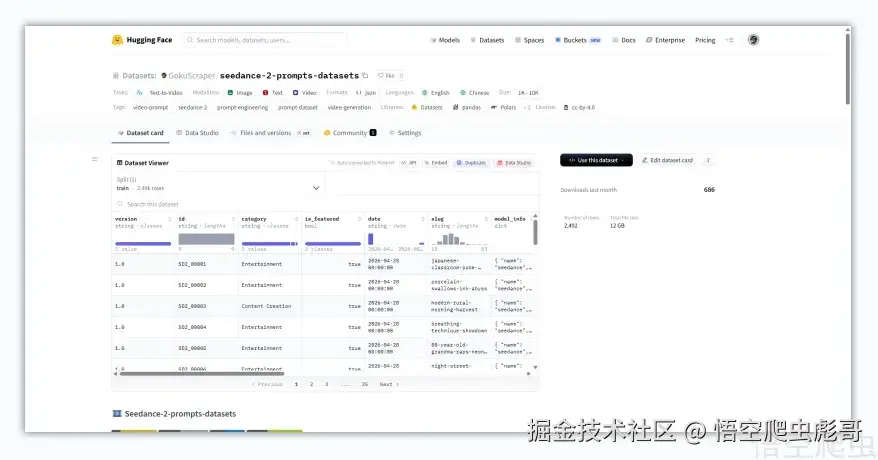Copy dataset name seedance-2-prompts-datasets with copy icon
Screen dimensions: 878x460
[365, 76]
